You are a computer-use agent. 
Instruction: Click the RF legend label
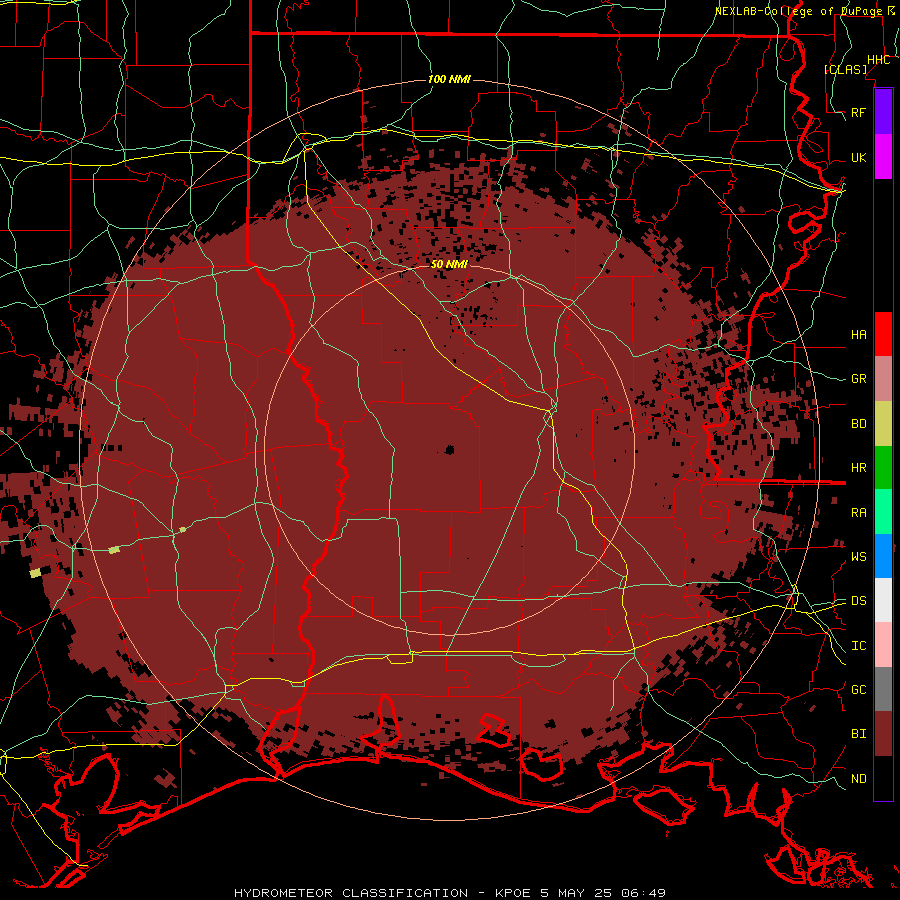[858, 112]
